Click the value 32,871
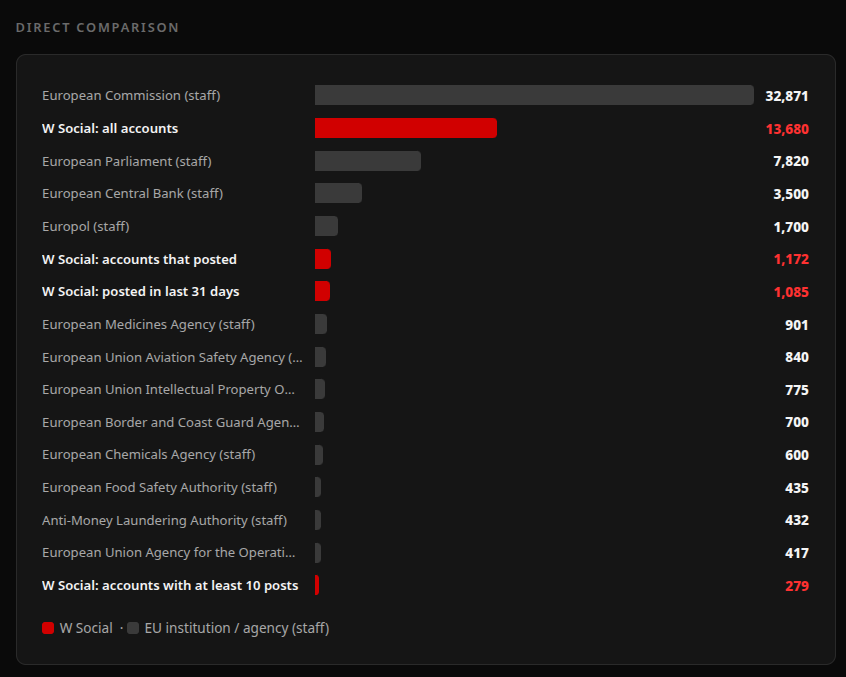Screen dimensions: 846x677 pos(787,97)
